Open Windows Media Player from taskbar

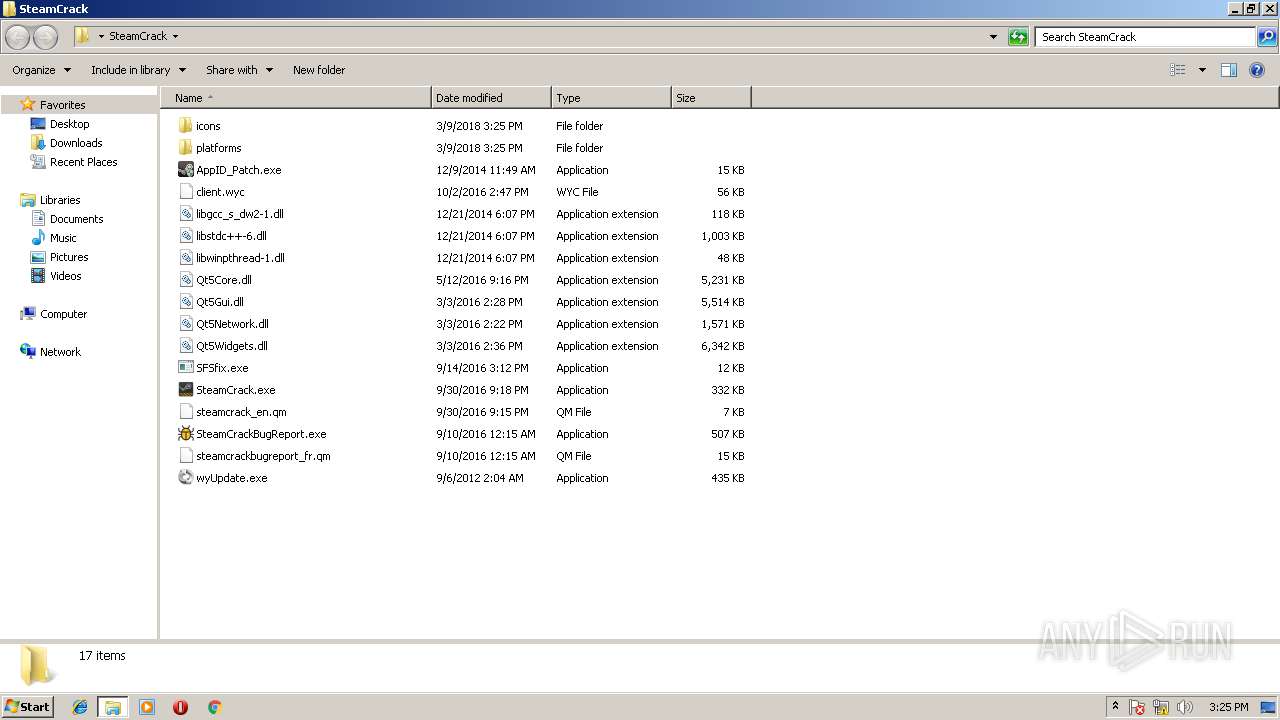point(147,707)
